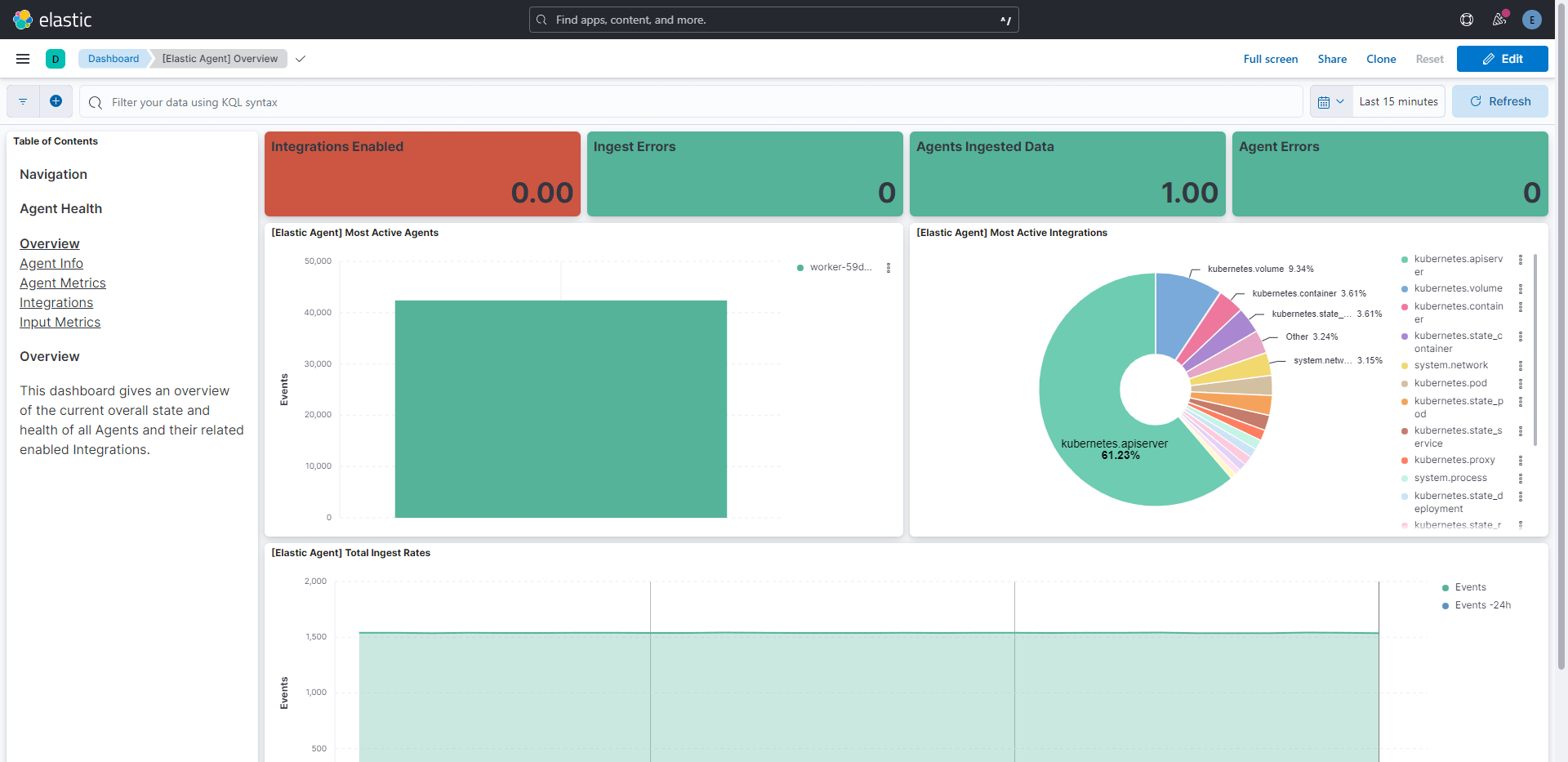This screenshot has width=1568, height=762.
Task: Focus the KQL filter query field
Action: pos(690,102)
